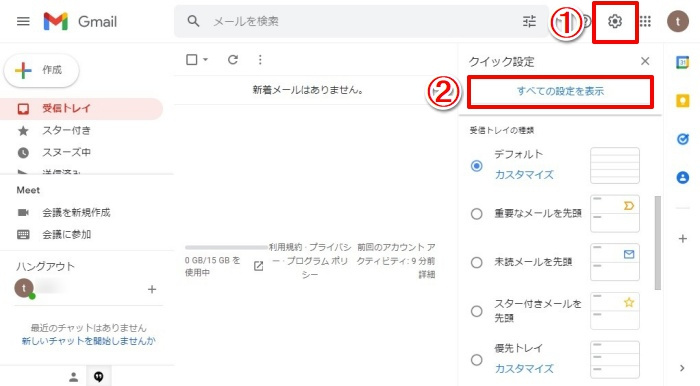Click すべての設定を表示 button
700x386 pixels.
tap(560, 91)
